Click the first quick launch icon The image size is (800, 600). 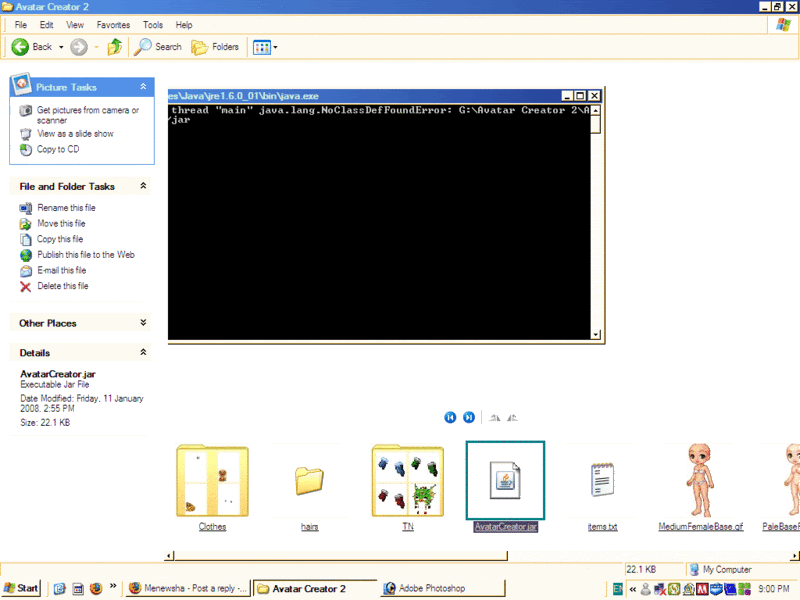pos(60,588)
